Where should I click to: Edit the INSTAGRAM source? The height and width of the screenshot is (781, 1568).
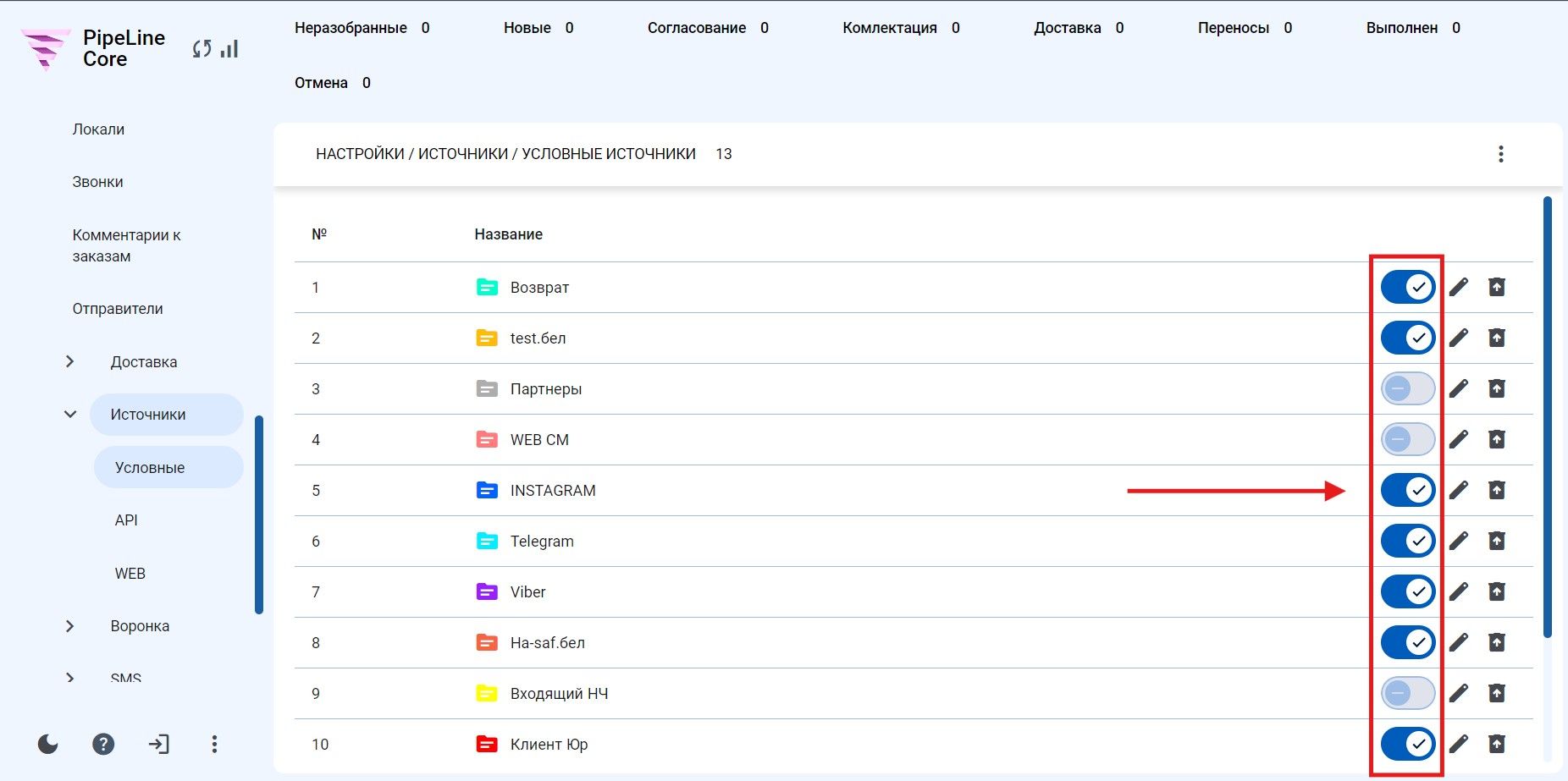coord(1459,491)
